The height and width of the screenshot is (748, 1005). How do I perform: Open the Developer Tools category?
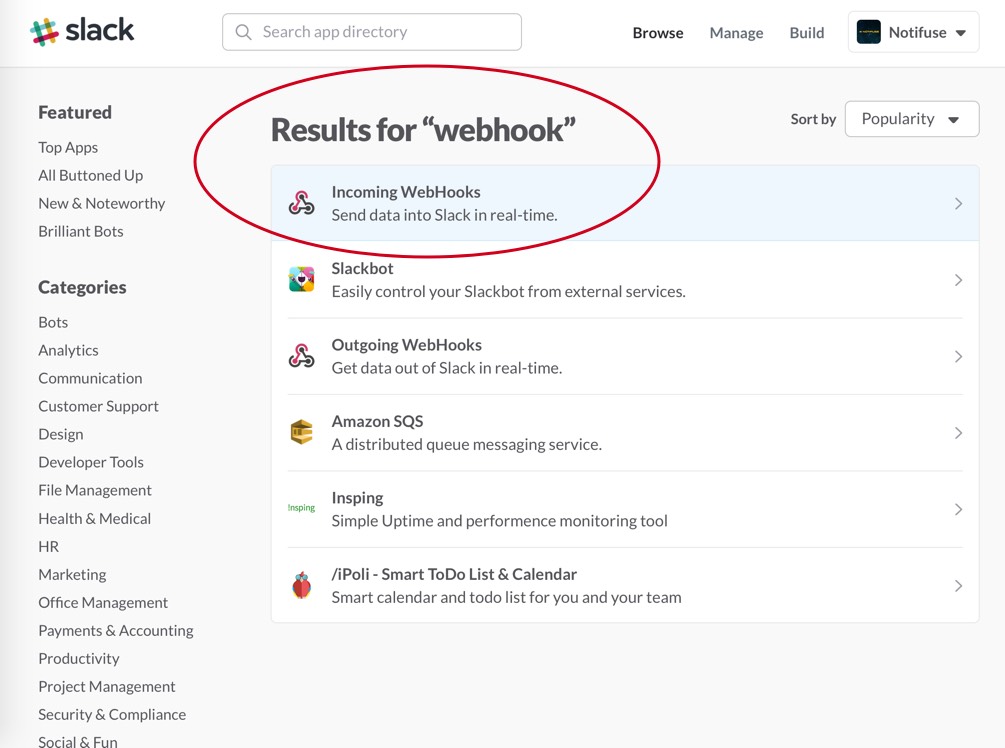[90, 462]
